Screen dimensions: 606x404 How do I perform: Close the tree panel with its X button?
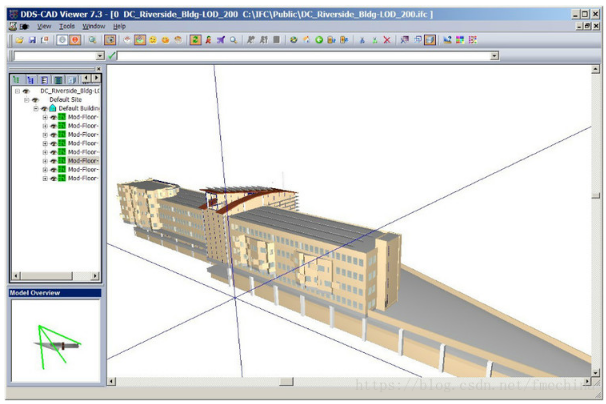point(99,69)
